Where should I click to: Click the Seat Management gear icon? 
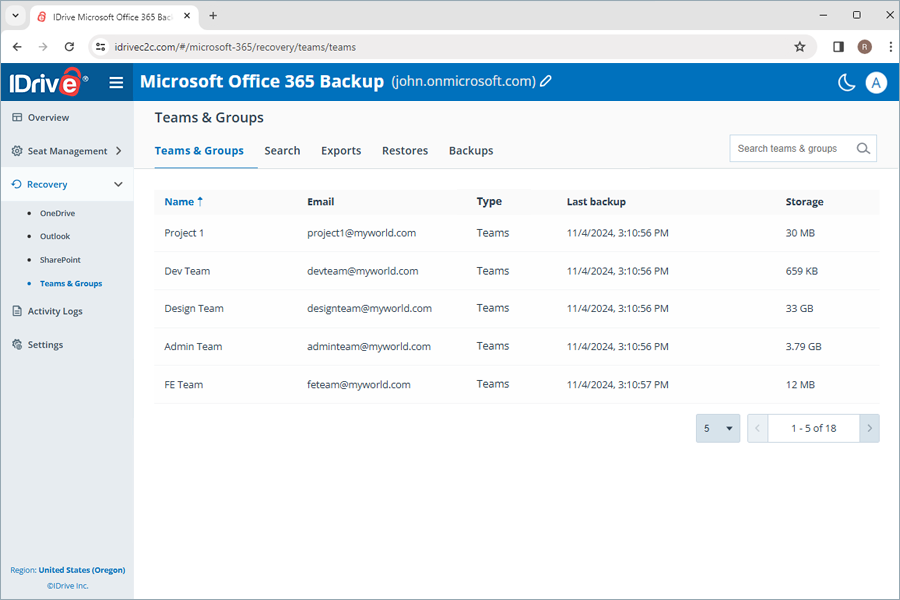click(17, 151)
